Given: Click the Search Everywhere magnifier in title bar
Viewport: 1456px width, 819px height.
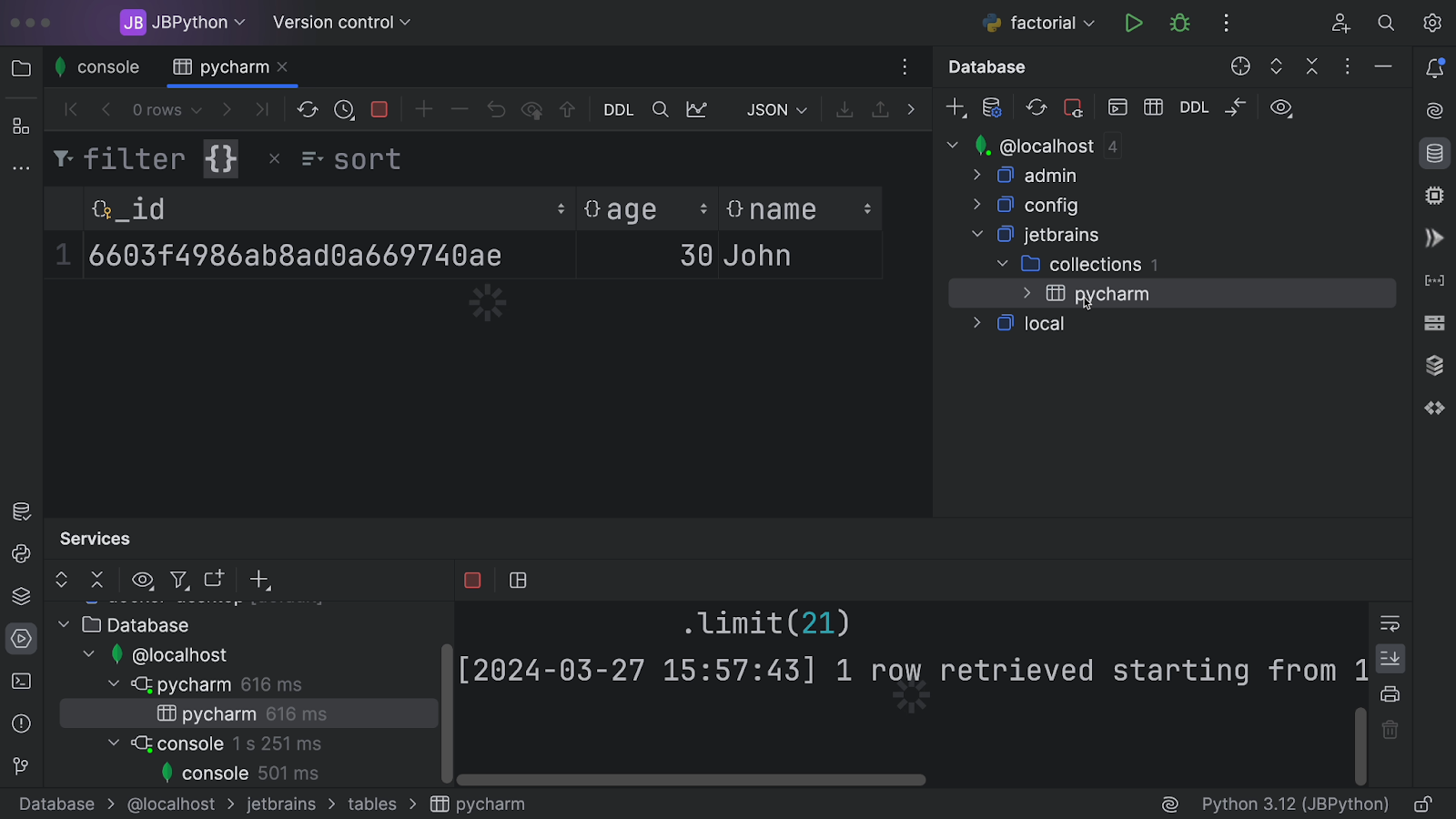Looking at the screenshot, I should 1386,23.
